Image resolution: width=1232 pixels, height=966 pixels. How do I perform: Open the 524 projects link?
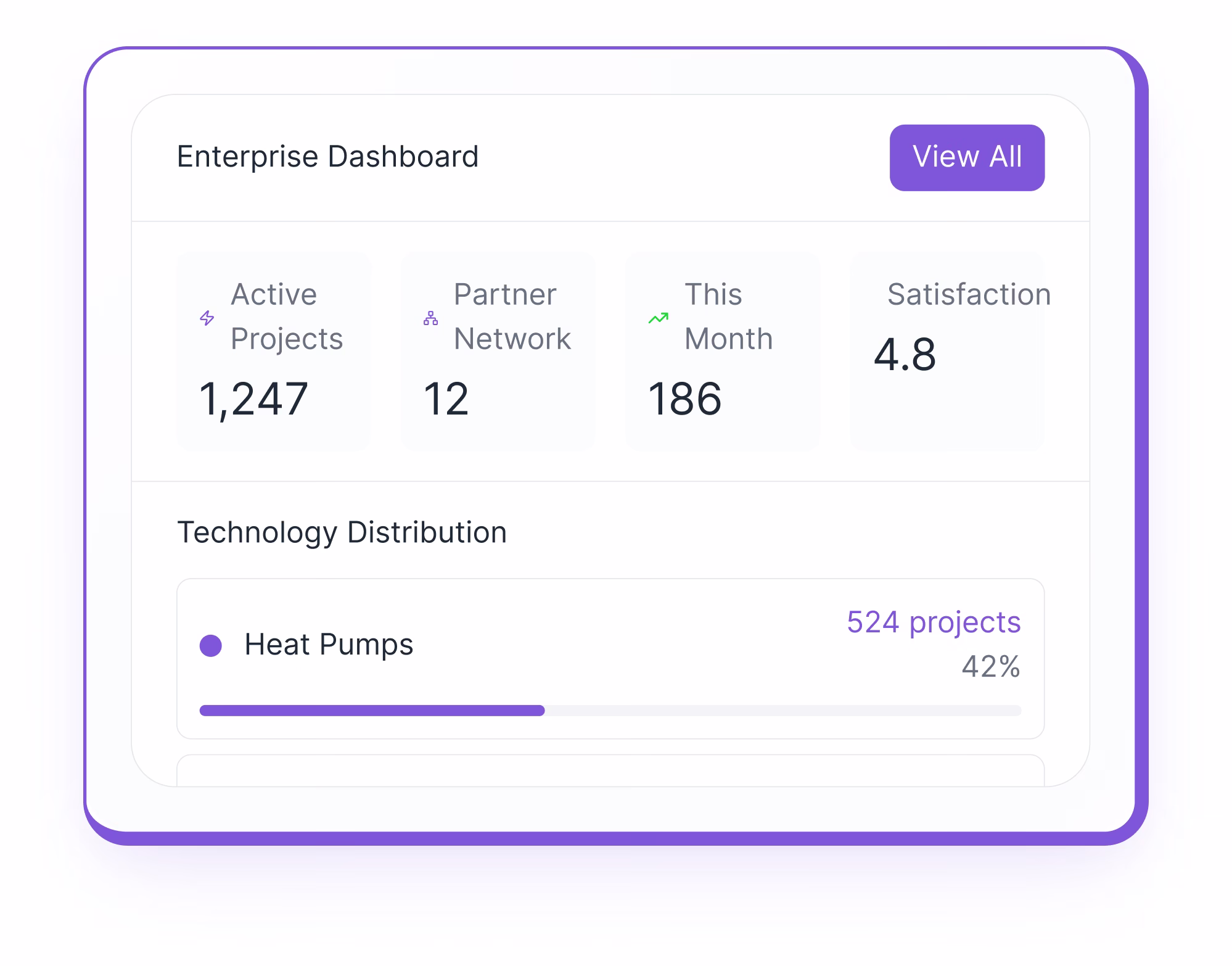tap(934, 622)
